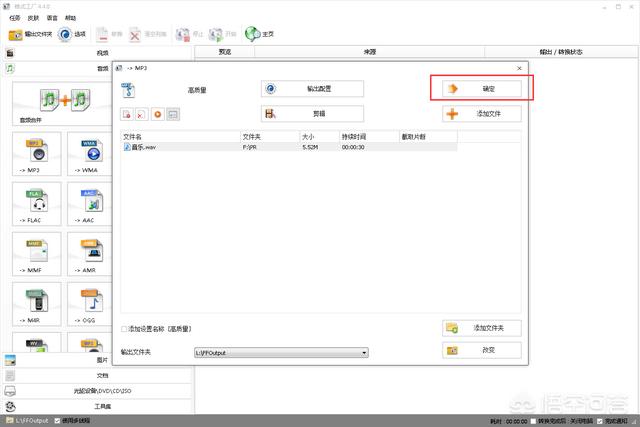Click the 改变 output folder button

(482, 350)
